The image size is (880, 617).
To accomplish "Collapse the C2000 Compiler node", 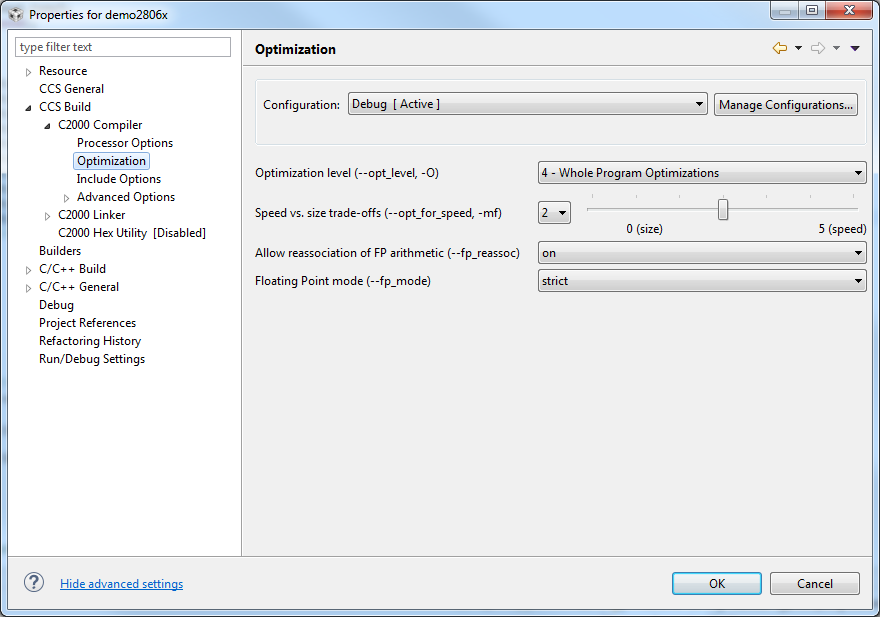I will (x=47, y=126).
